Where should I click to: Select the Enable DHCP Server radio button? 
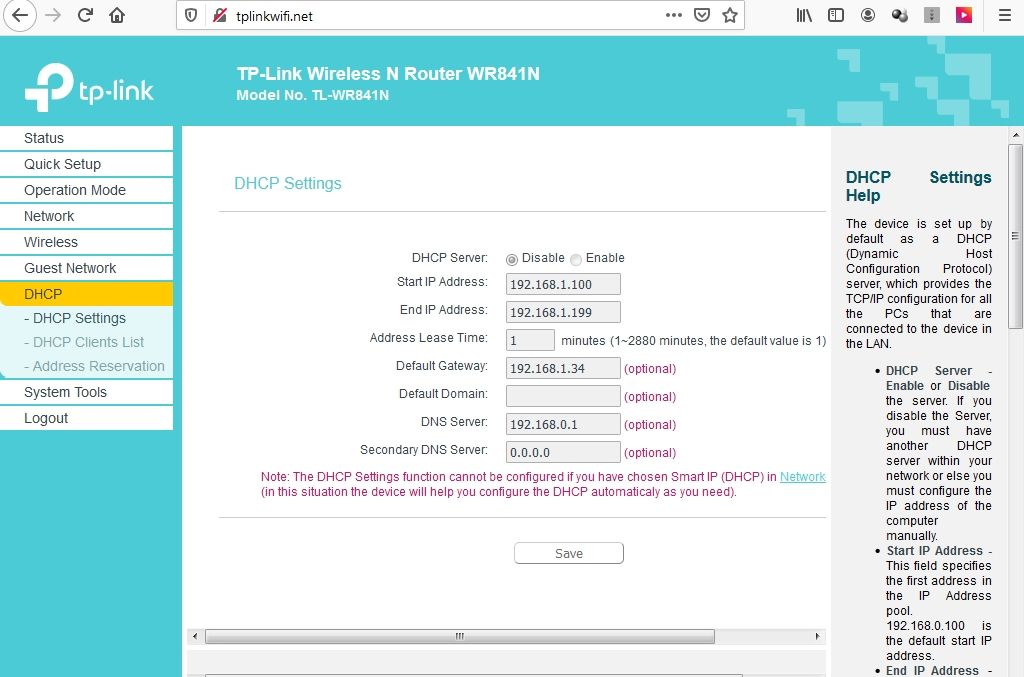[575, 260]
